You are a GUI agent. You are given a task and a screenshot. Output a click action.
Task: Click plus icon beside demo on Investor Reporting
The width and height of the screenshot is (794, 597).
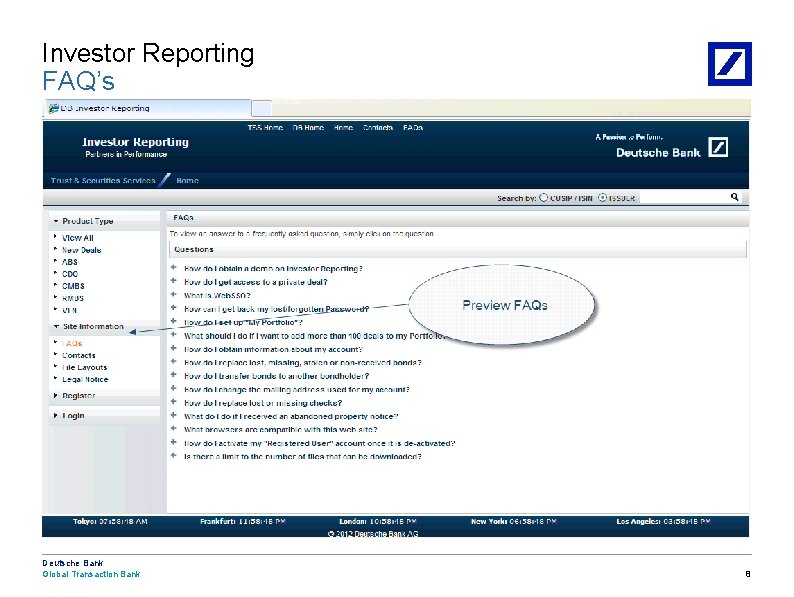coord(174,268)
